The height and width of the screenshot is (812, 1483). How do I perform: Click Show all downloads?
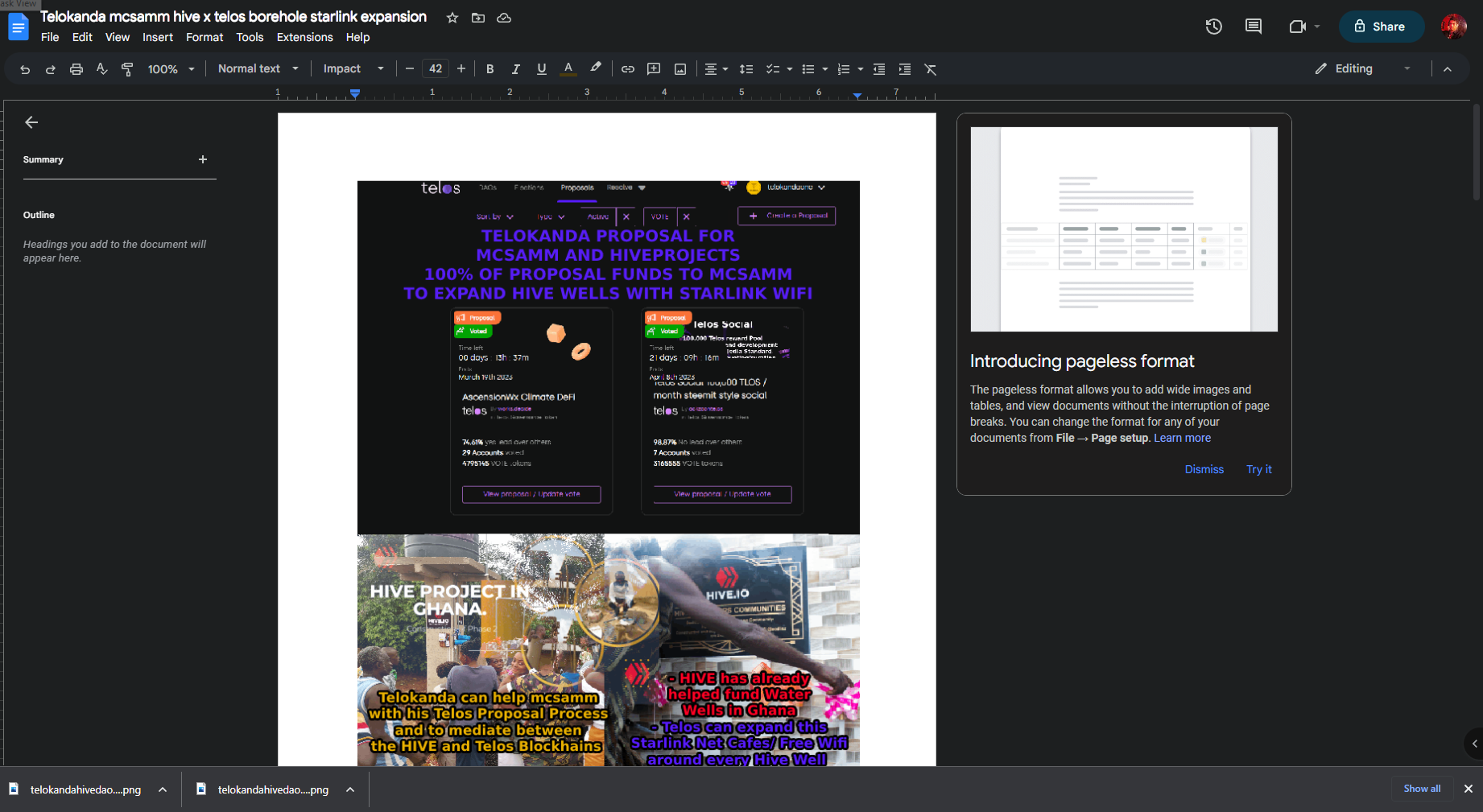pyautogui.click(x=1422, y=789)
